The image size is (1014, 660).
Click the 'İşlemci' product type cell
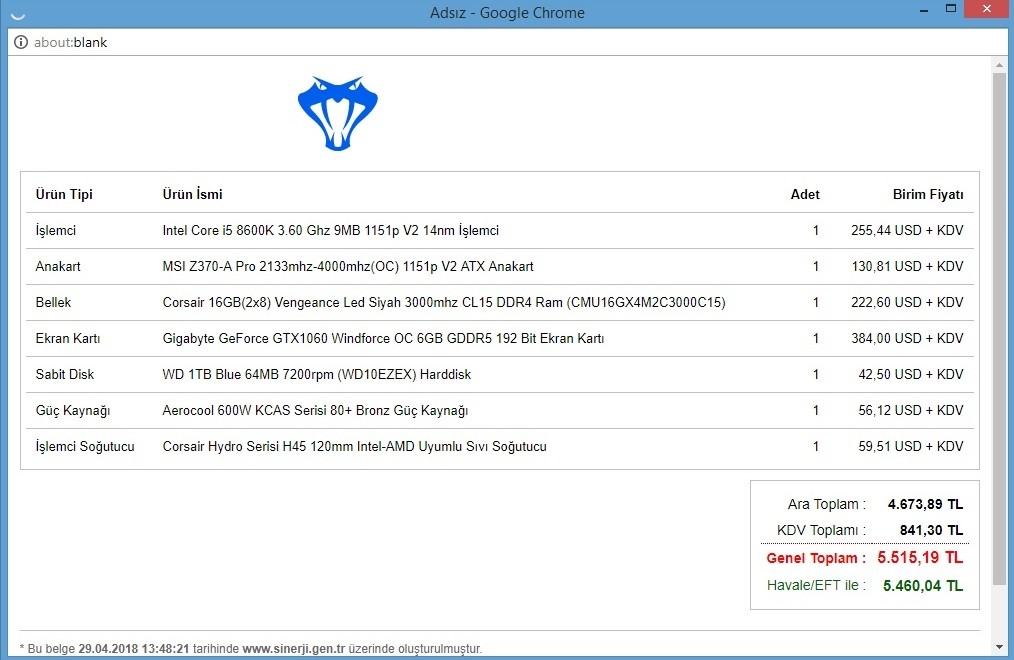click(x=56, y=231)
